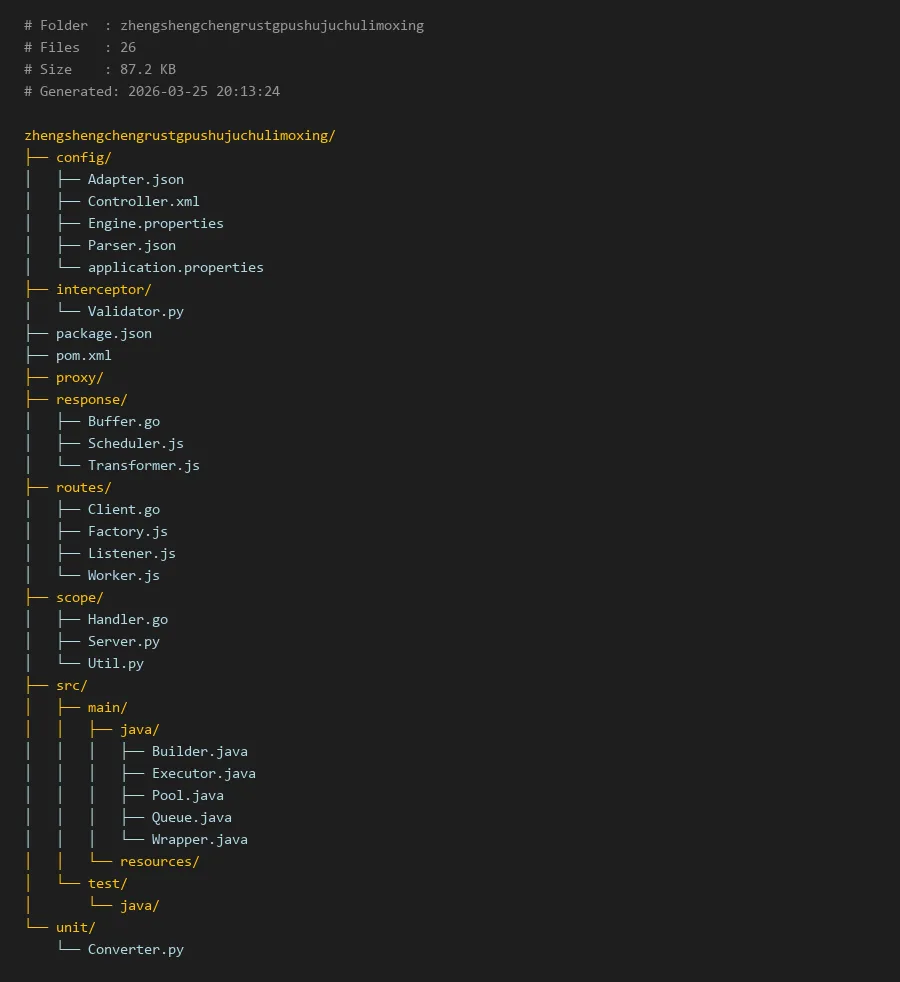Expand the interceptor/ folder
This screenshot has width=900, height=982.
pos(103,289)
